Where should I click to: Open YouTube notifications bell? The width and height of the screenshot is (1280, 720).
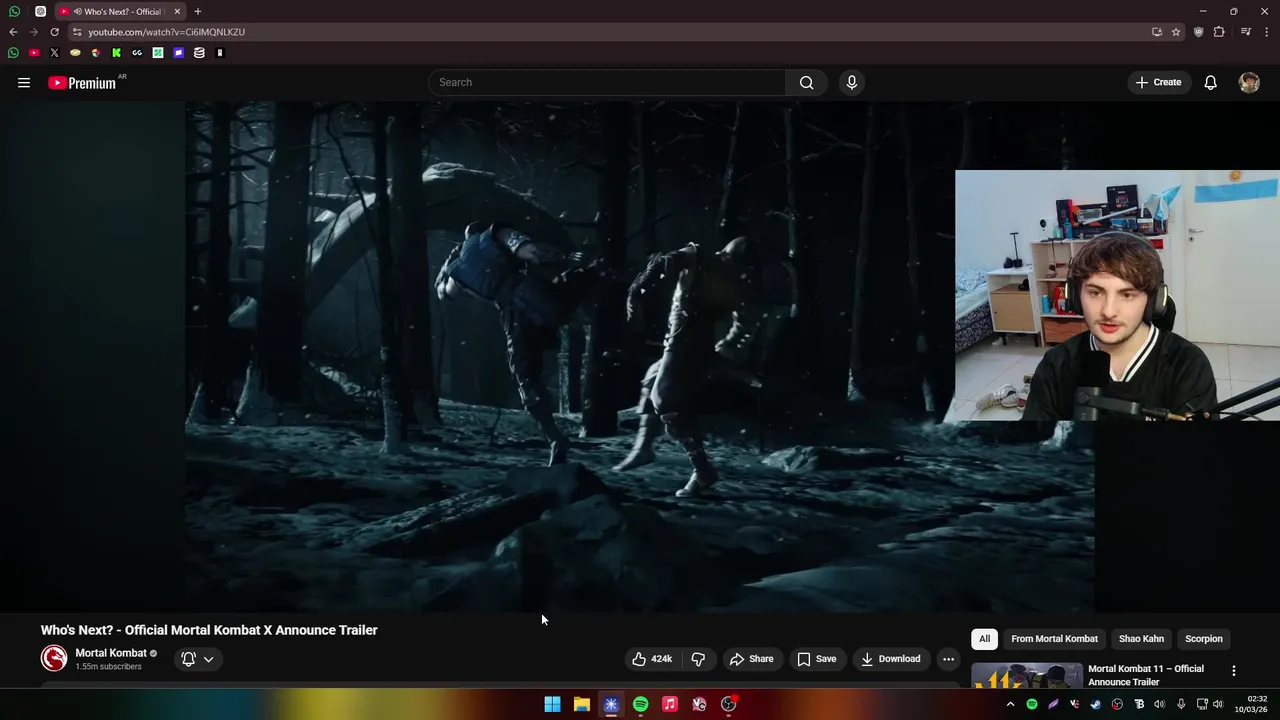coord(1210,82)
